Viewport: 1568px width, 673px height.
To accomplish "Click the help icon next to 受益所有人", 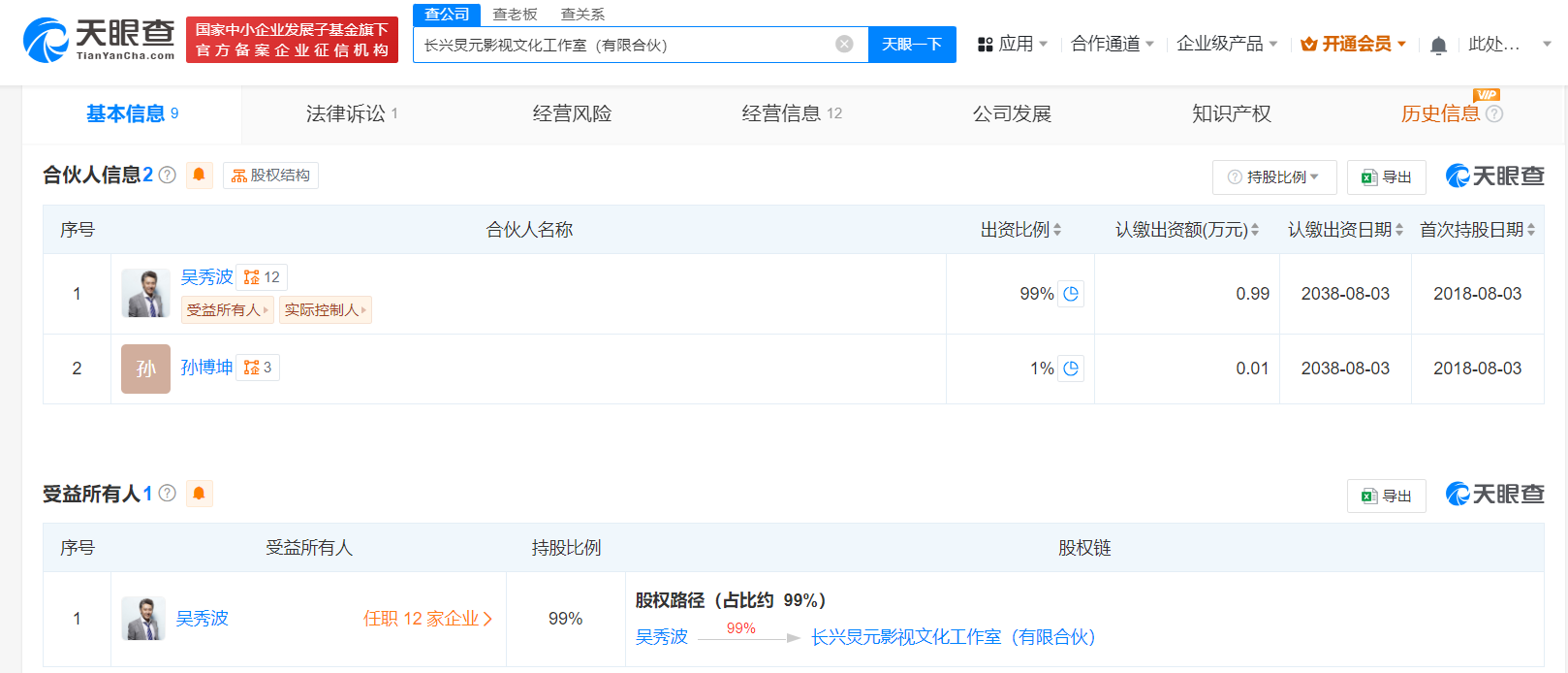I will 168,494.
